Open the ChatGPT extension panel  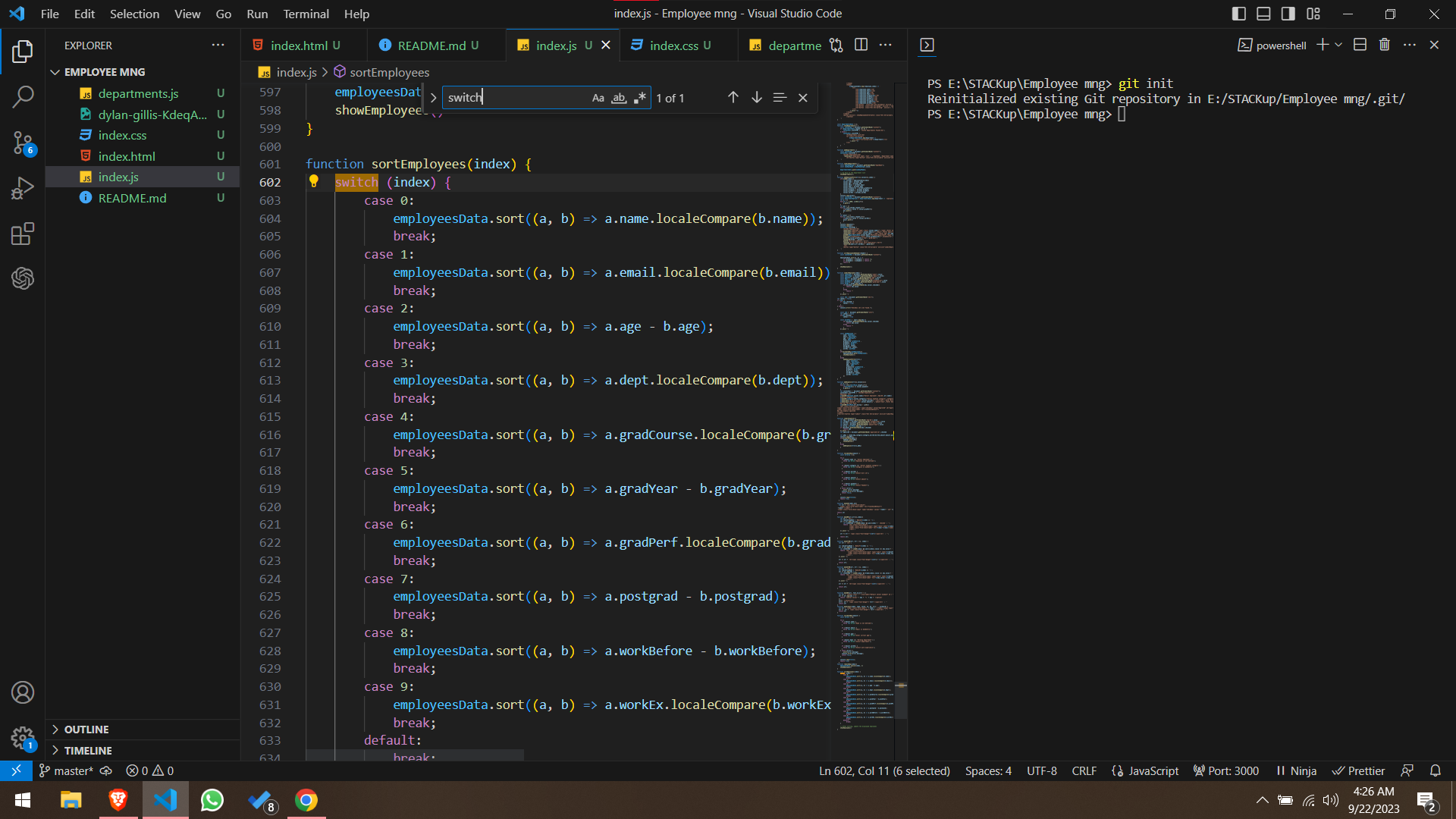click(23, 278)
